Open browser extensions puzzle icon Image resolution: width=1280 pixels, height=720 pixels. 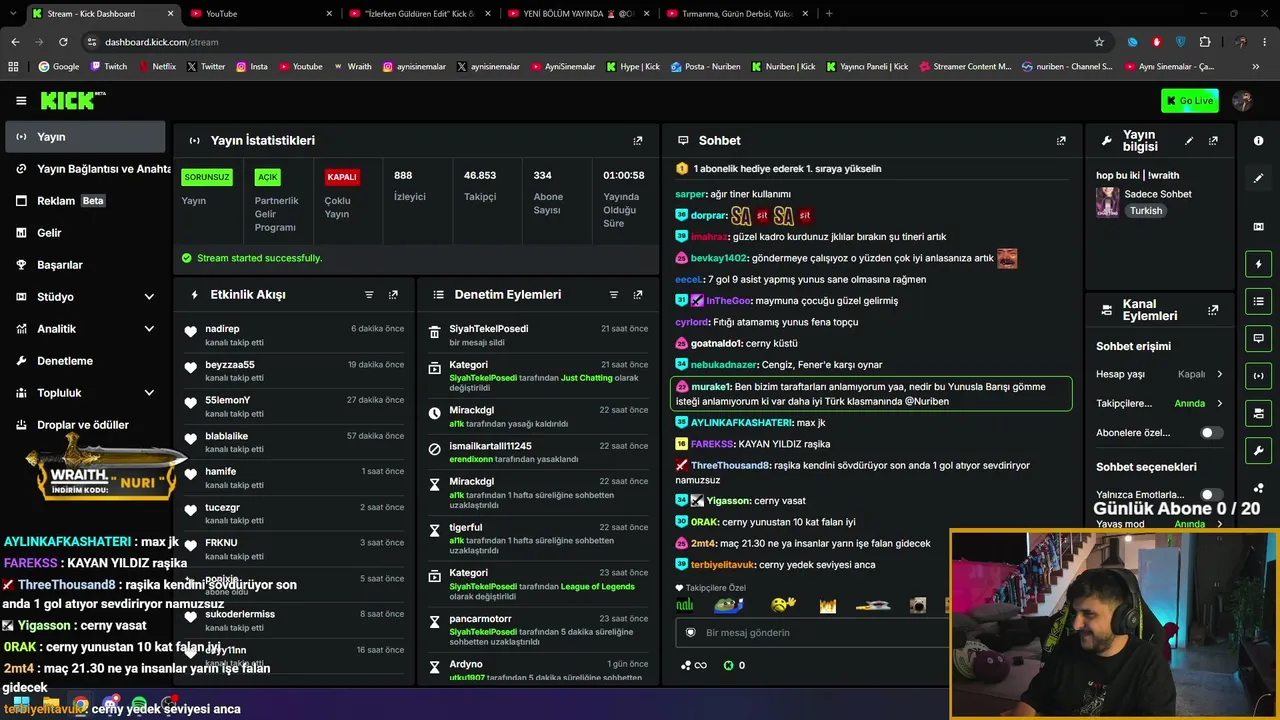point(1205,42)
